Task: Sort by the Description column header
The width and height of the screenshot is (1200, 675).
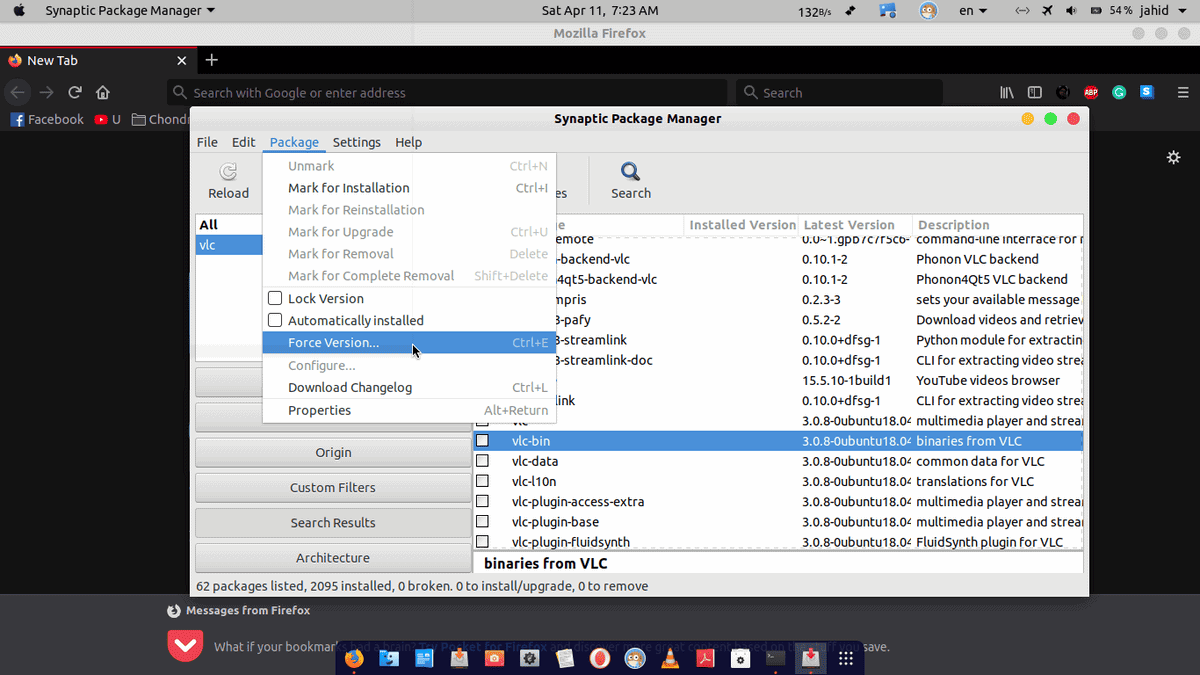Action: [998, 225]
